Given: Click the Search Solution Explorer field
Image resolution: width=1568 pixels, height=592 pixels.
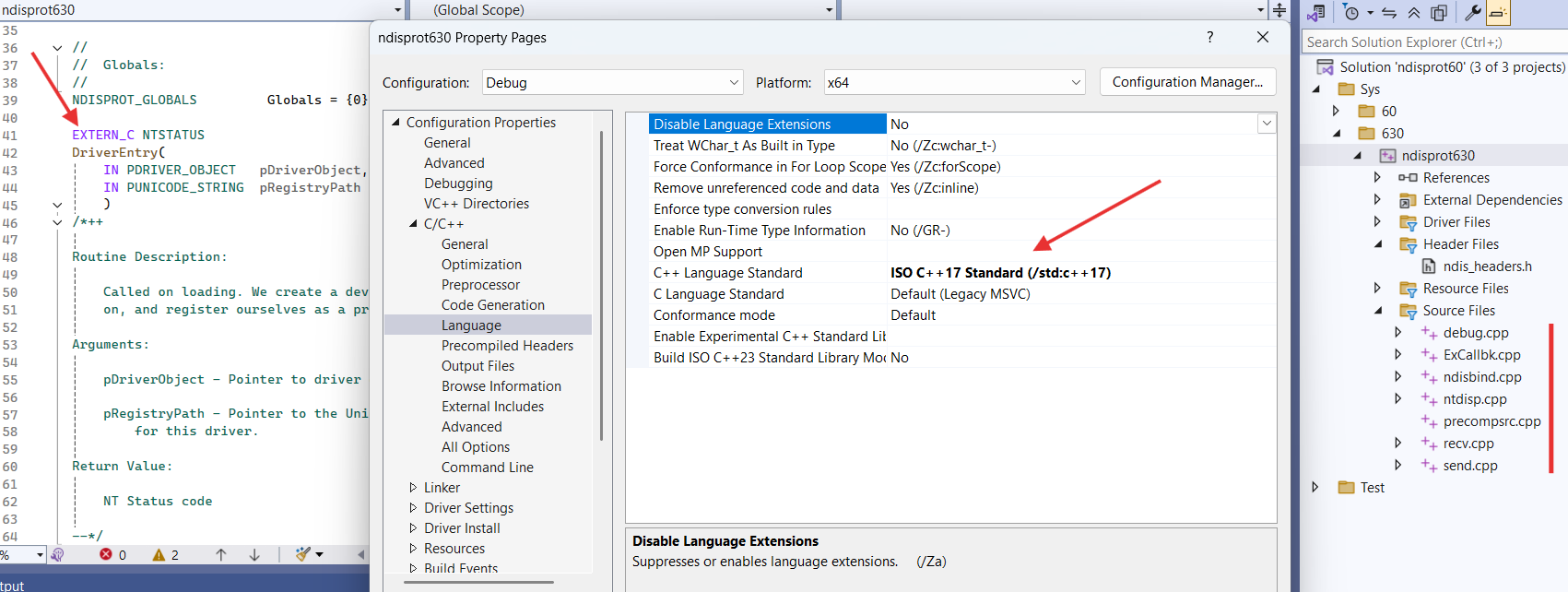Looking at the screenshot, I should pos(1433,42).
